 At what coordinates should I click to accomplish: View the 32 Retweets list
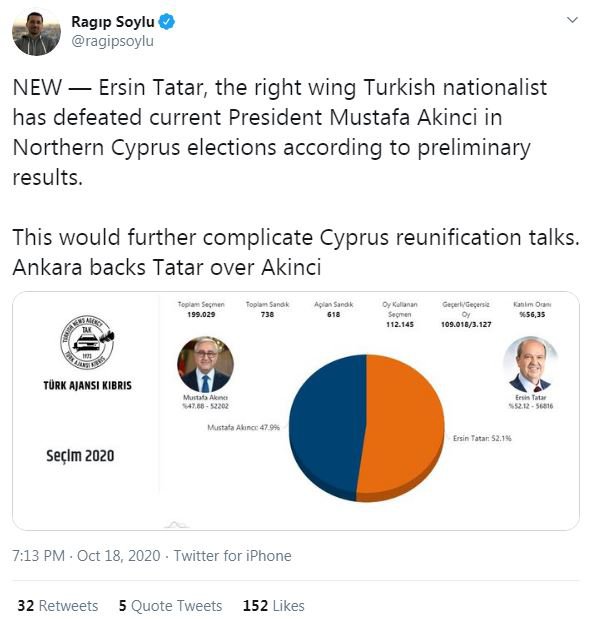tap(58, 606)
